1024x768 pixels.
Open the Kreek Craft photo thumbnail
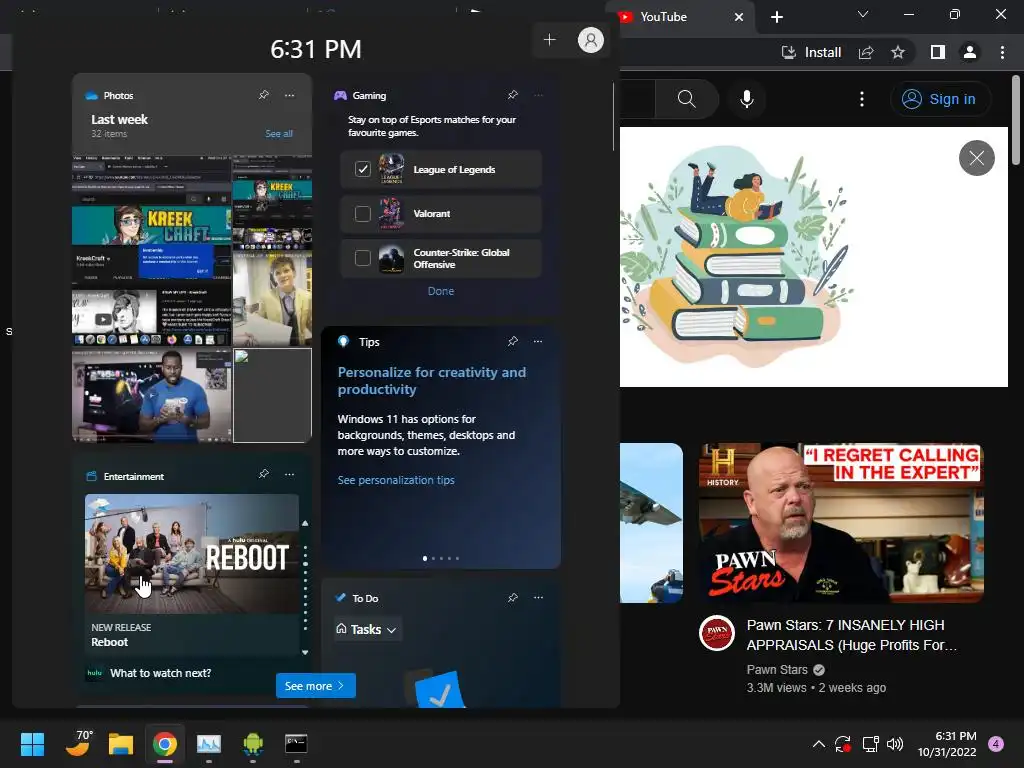coord(151,250)
